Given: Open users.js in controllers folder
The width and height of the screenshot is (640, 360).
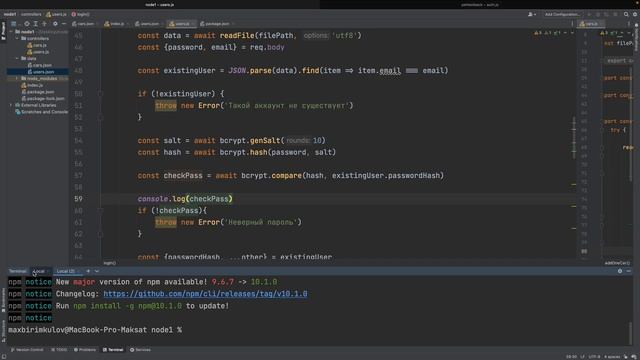Looking at the screenshot, I should coord(38,52).
